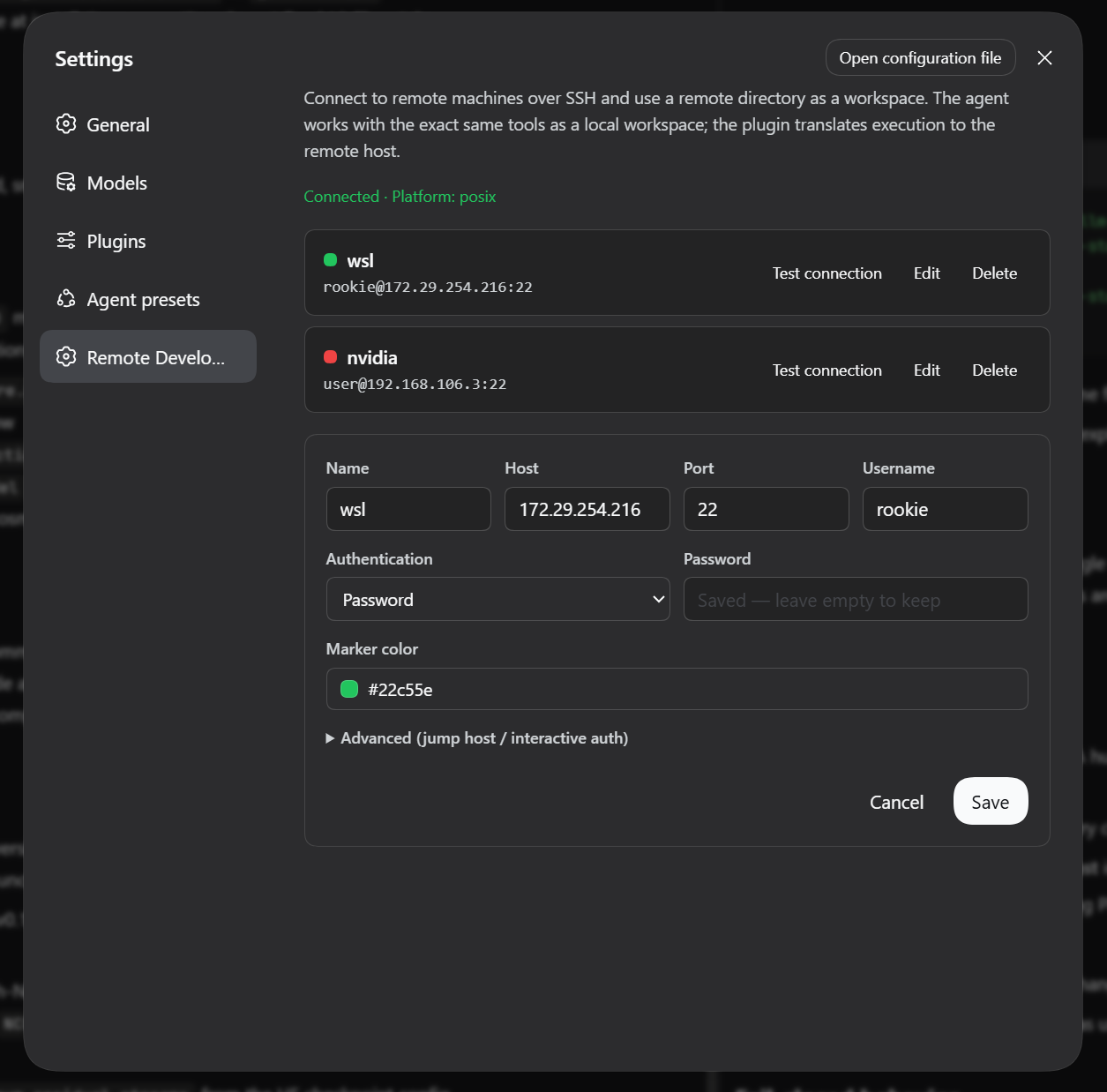1107x1092 pixels.
Task: Click the wsl connection name heading
Action: click(360, 260)
